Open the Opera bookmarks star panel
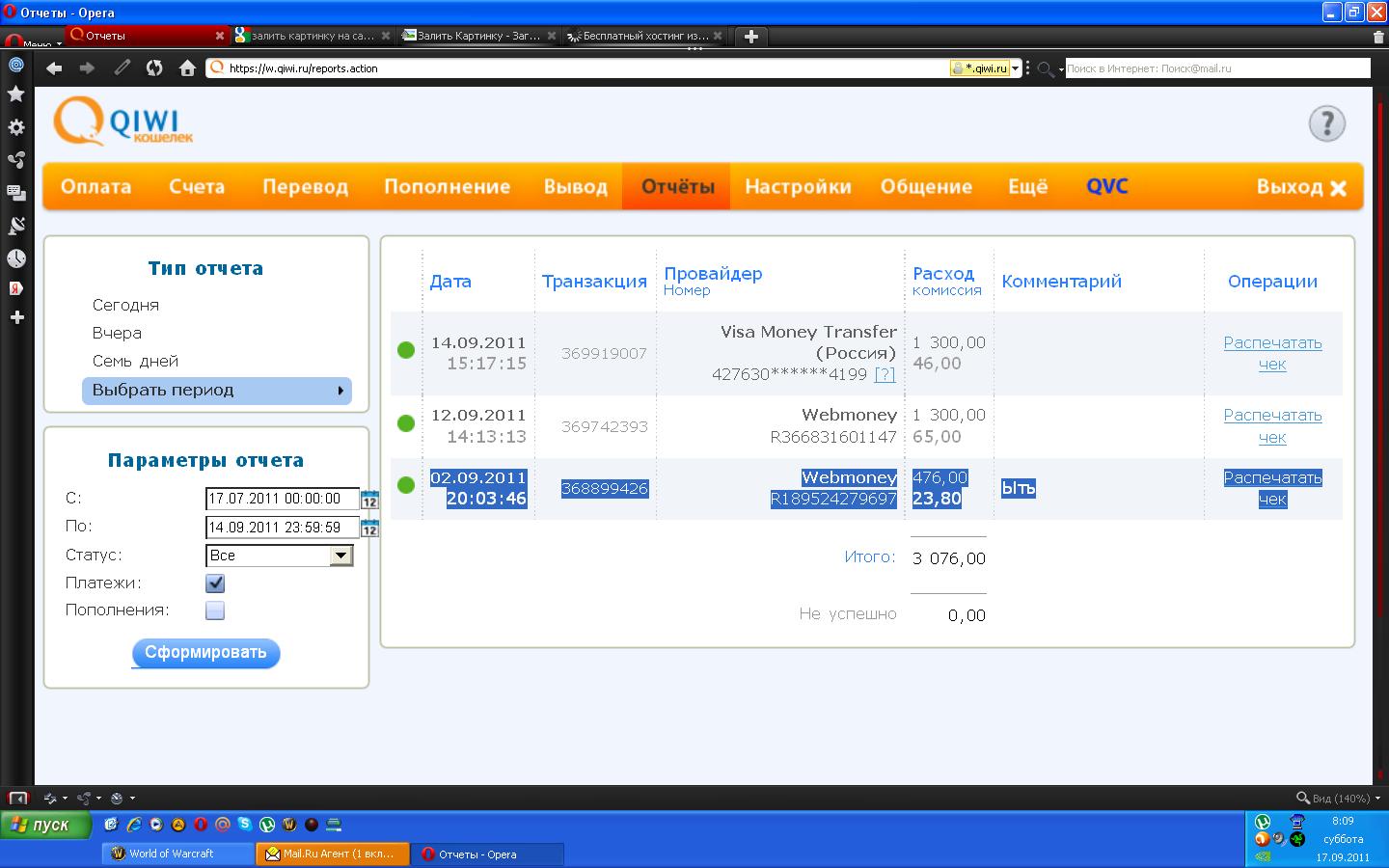 (x=16, y=95)
